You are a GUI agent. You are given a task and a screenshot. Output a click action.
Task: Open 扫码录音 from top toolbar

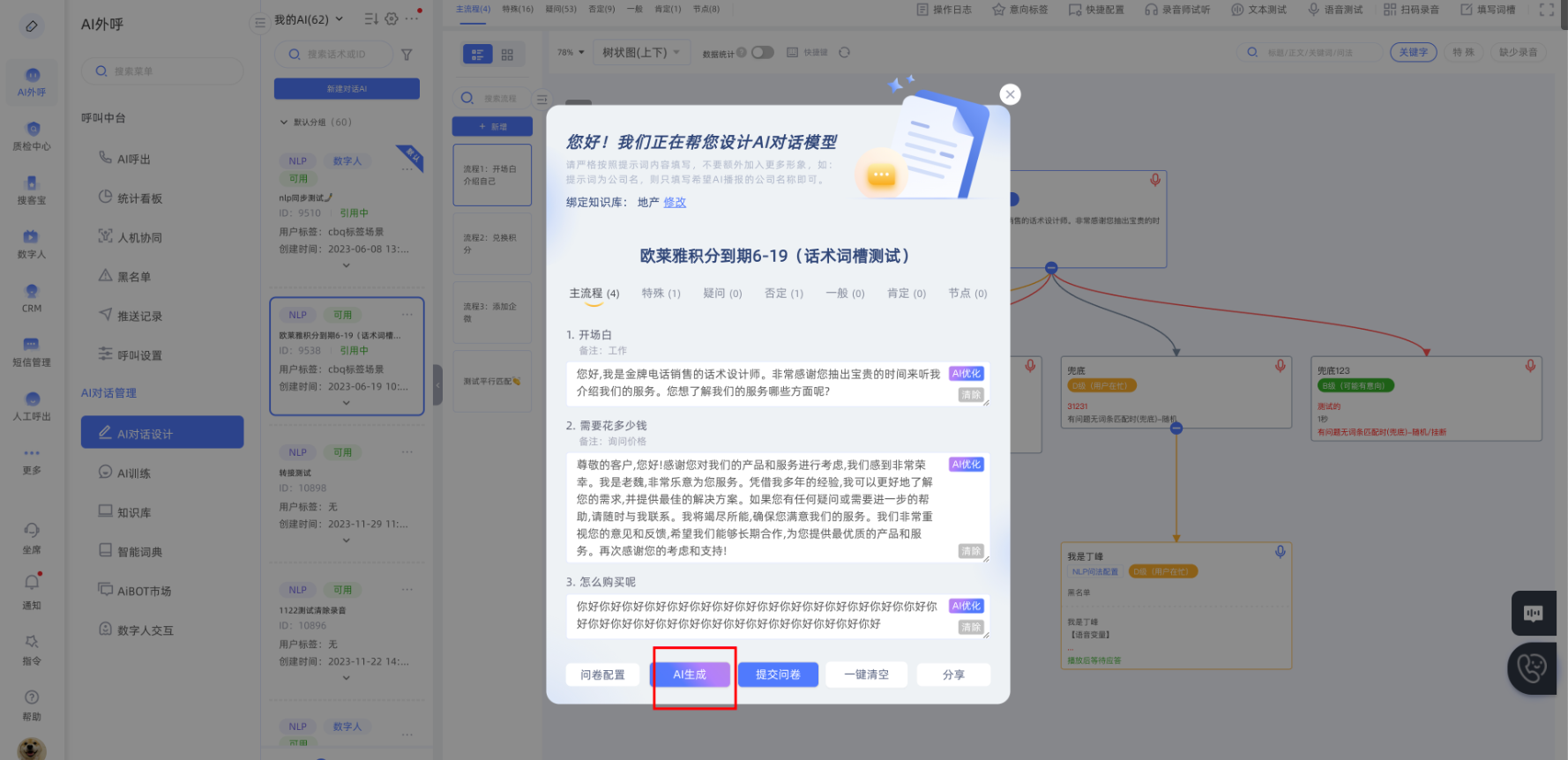pyautogui.click(x=1411, y=10)
